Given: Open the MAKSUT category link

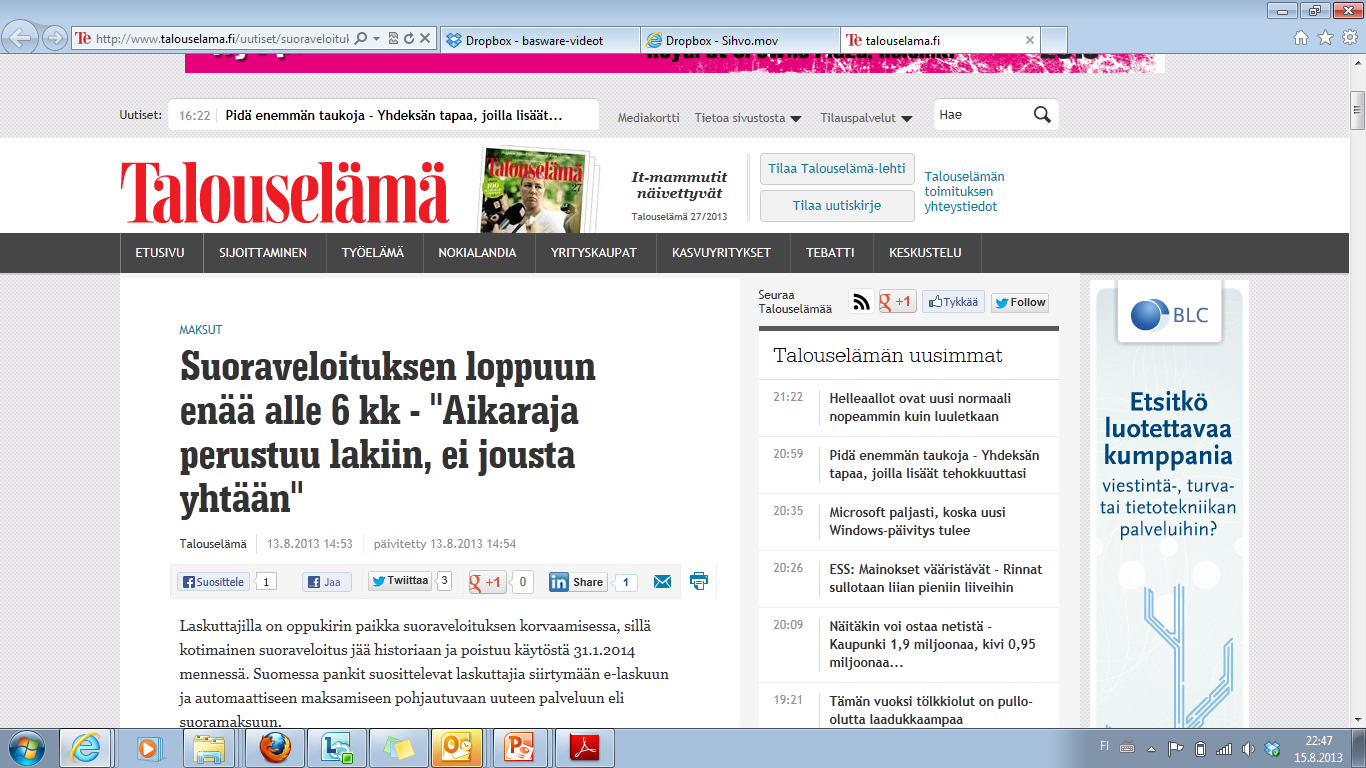Looking at the screenshot, I should 200,330.
